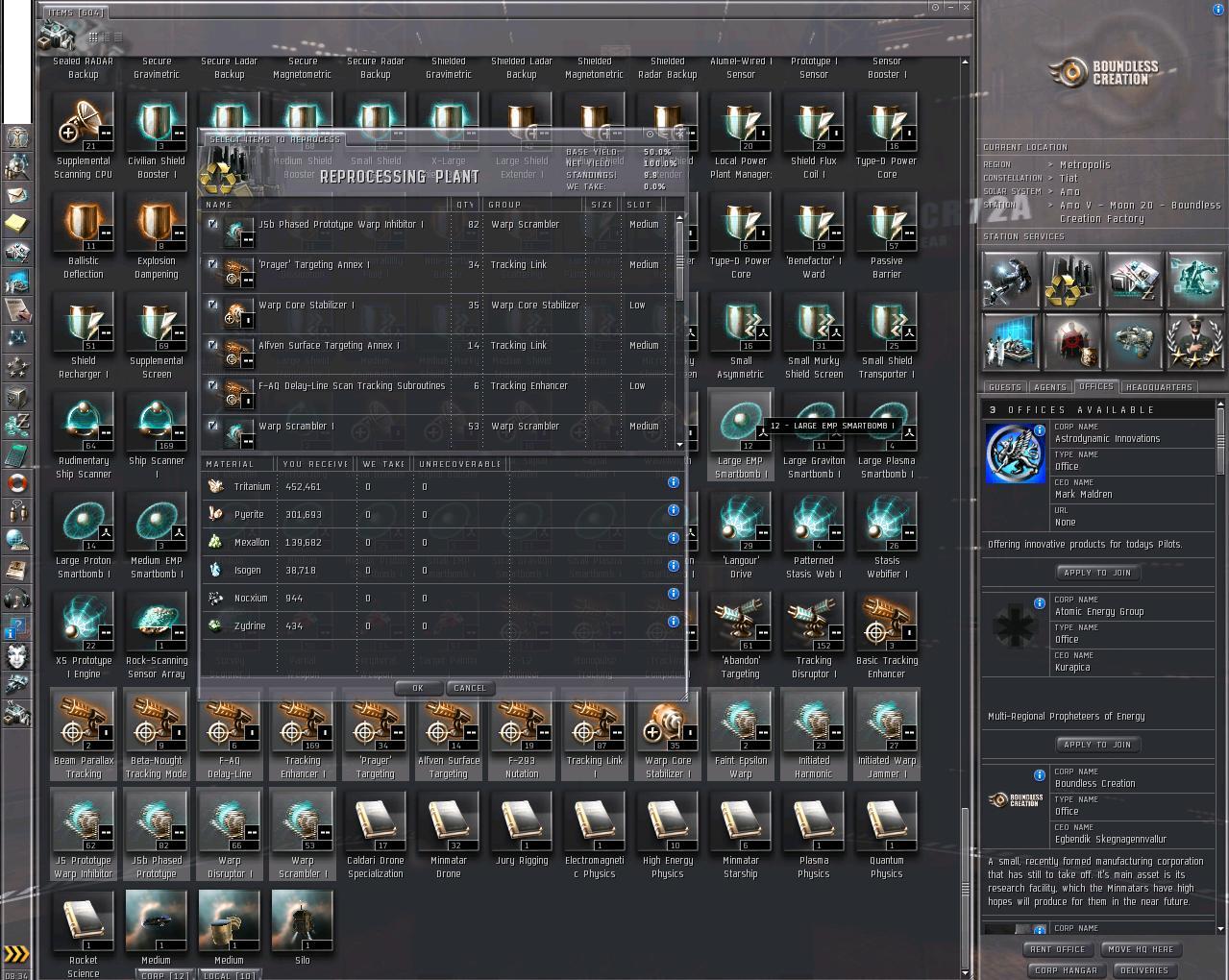Show info for Pyerite material
Viewport: 1229px width, 980px height.
tap(674, 510)
